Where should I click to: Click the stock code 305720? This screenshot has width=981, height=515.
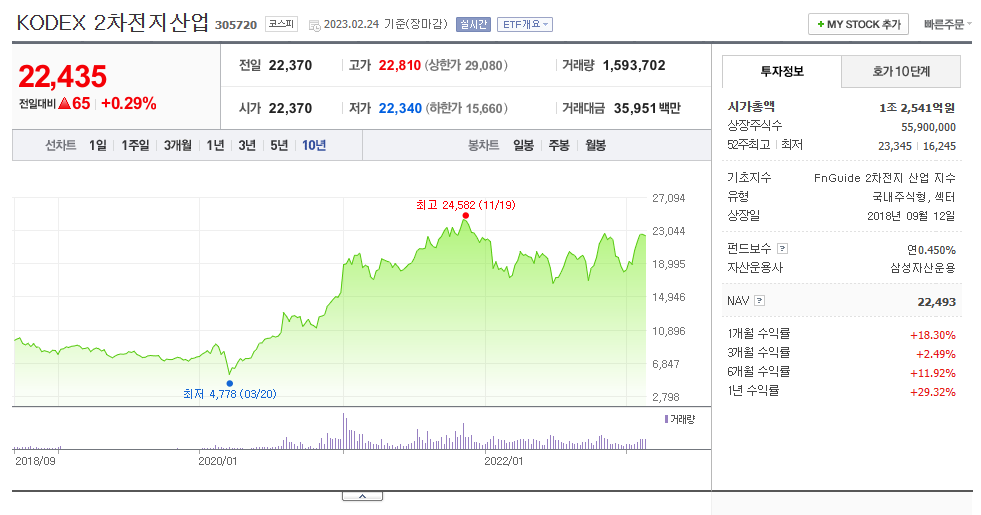(236, 25)
